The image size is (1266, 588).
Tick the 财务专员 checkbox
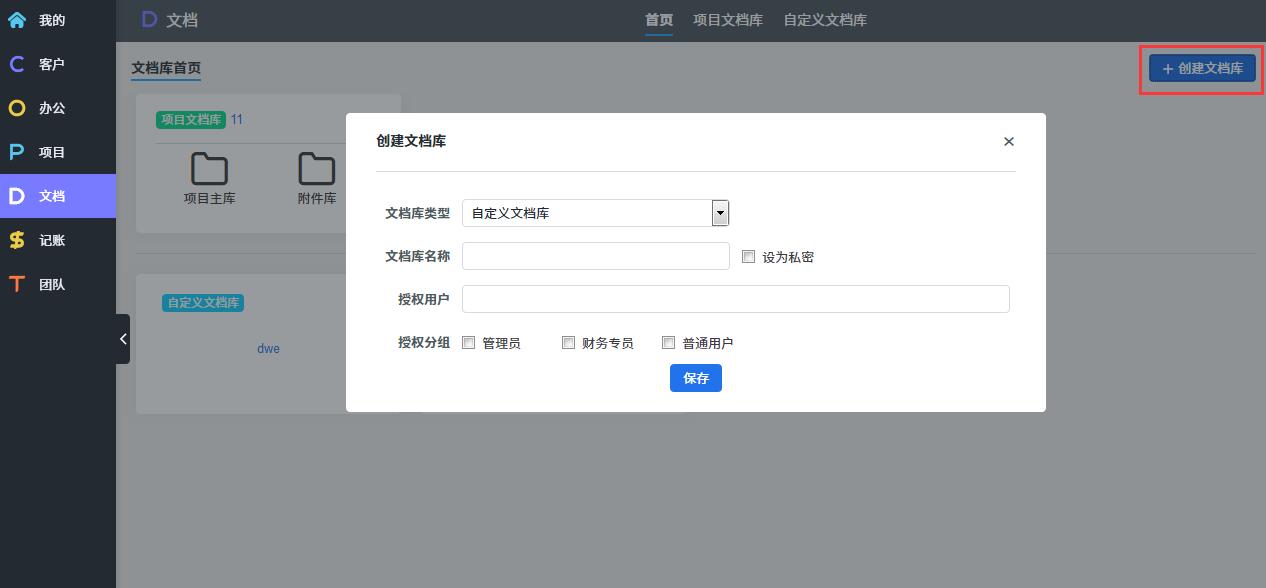[x=568, y=343]
